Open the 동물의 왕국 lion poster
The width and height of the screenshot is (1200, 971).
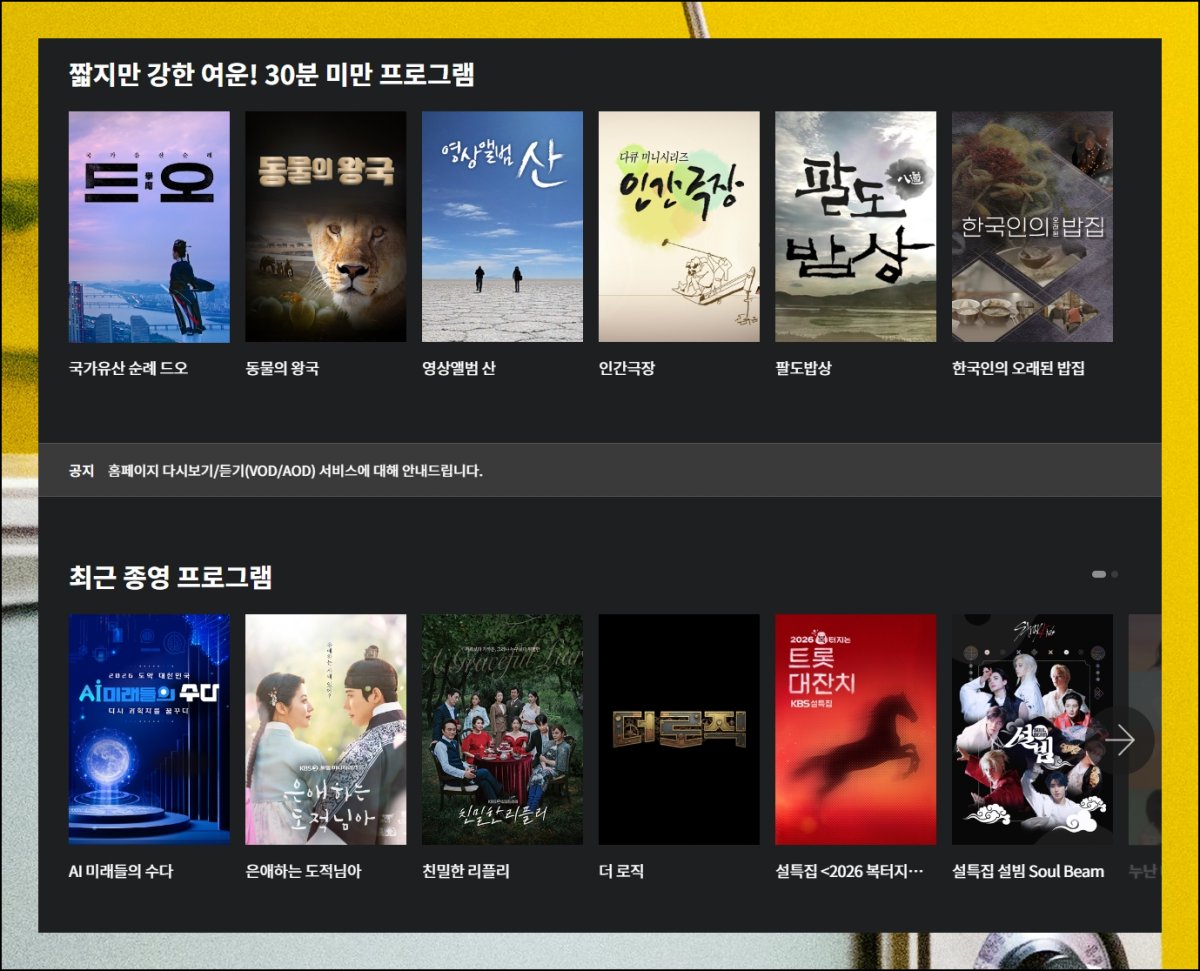pos(326,227)
